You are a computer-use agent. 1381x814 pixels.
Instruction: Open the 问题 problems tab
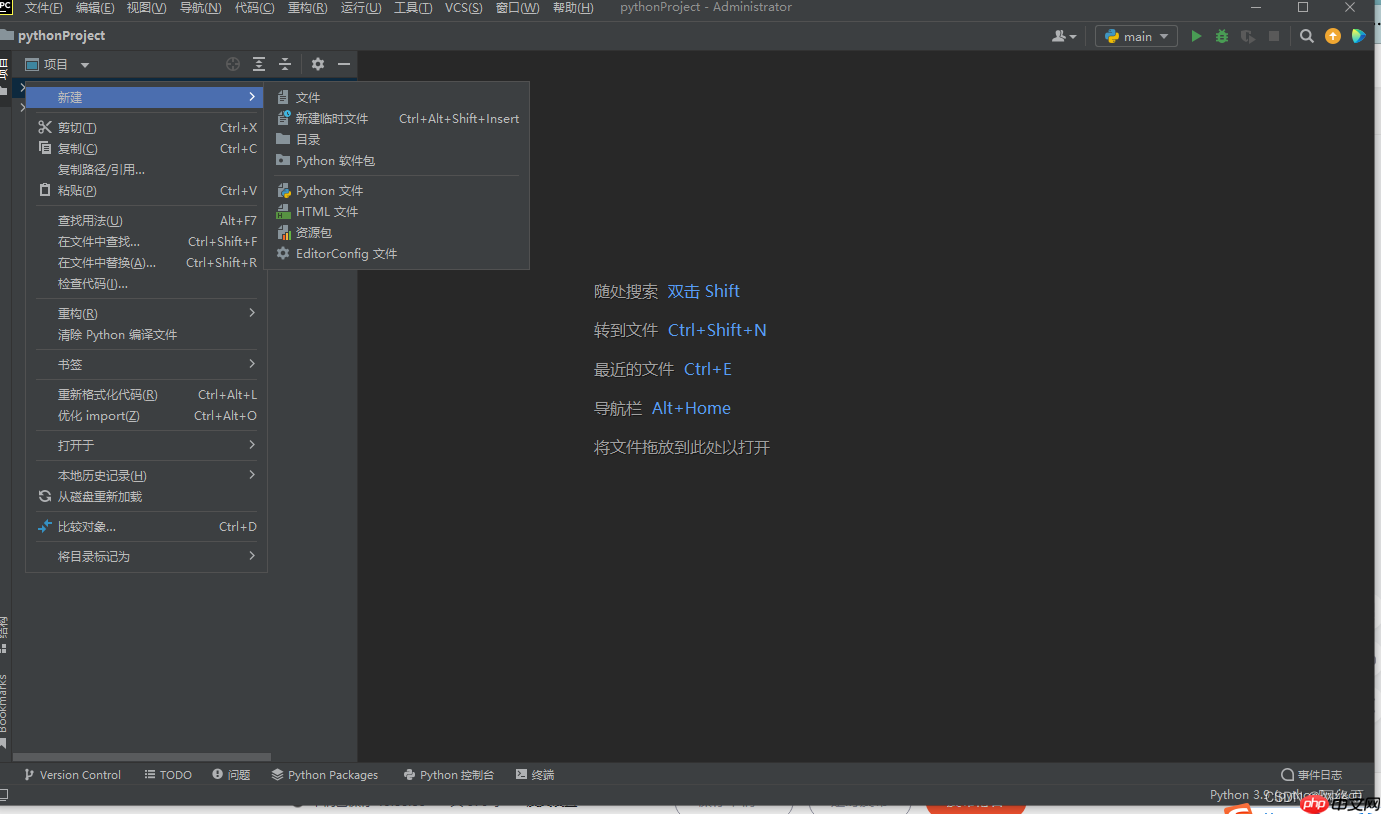[231, 774]
